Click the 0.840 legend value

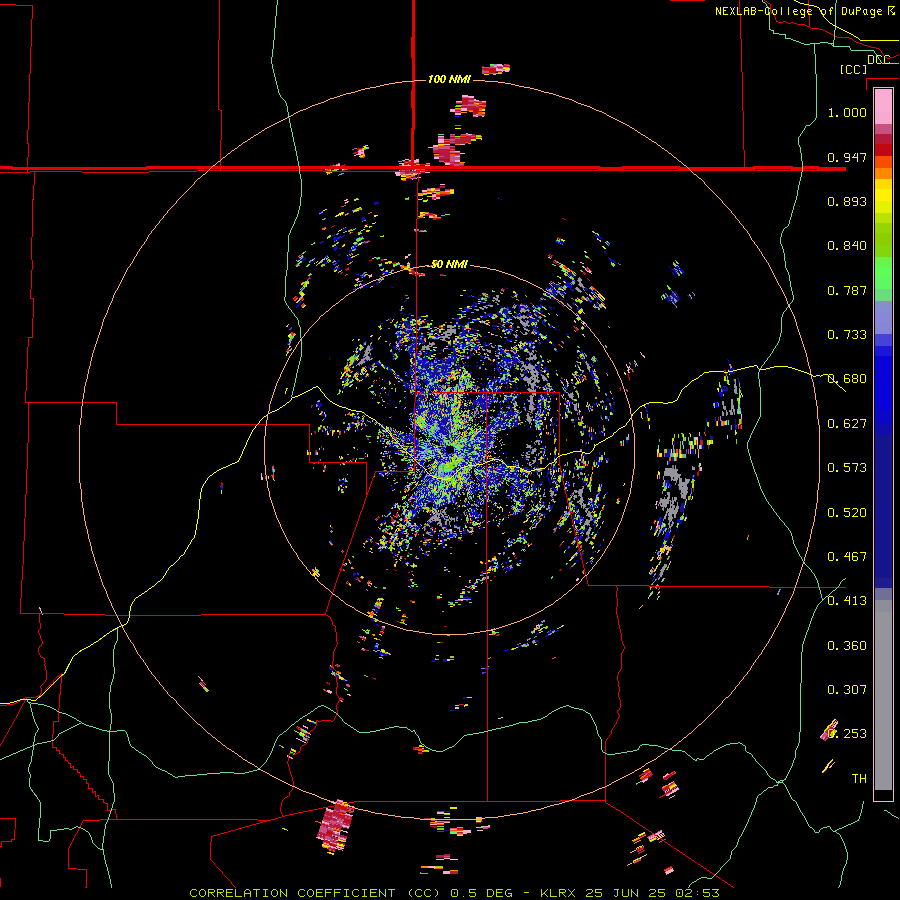pyautogui.click(x=847, y=246)
